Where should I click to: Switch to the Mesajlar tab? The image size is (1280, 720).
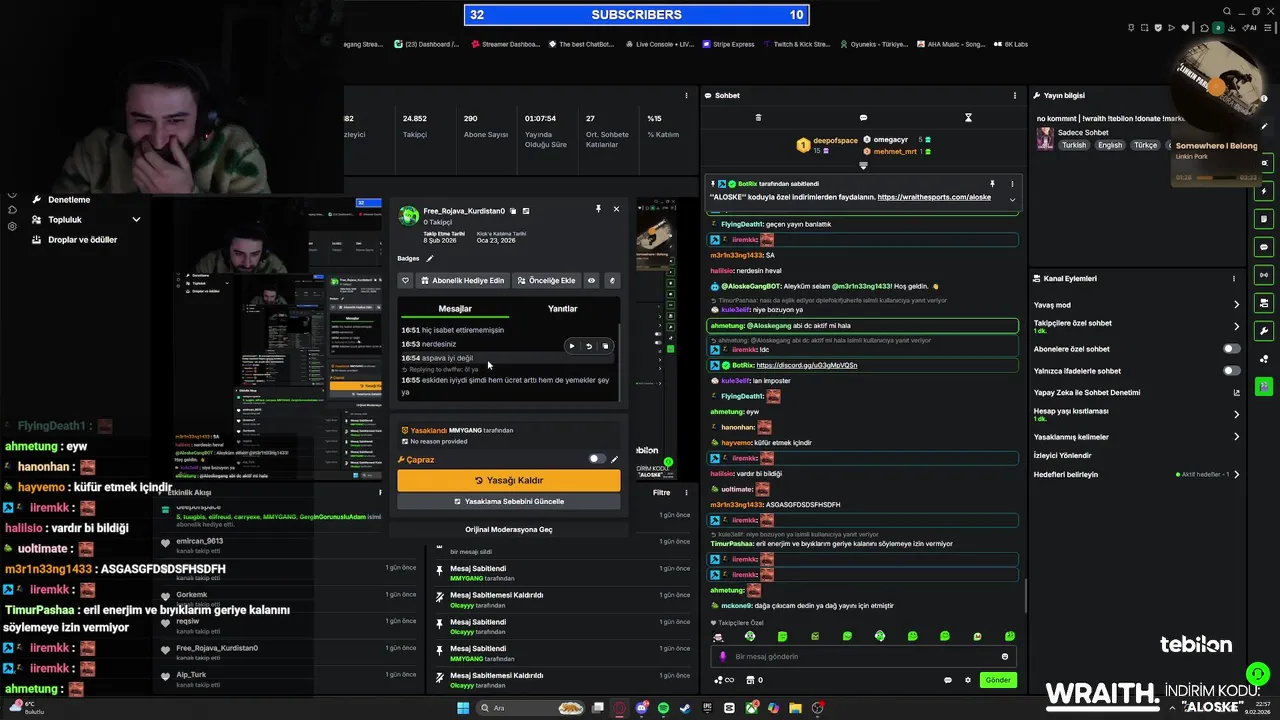point(455,309)
